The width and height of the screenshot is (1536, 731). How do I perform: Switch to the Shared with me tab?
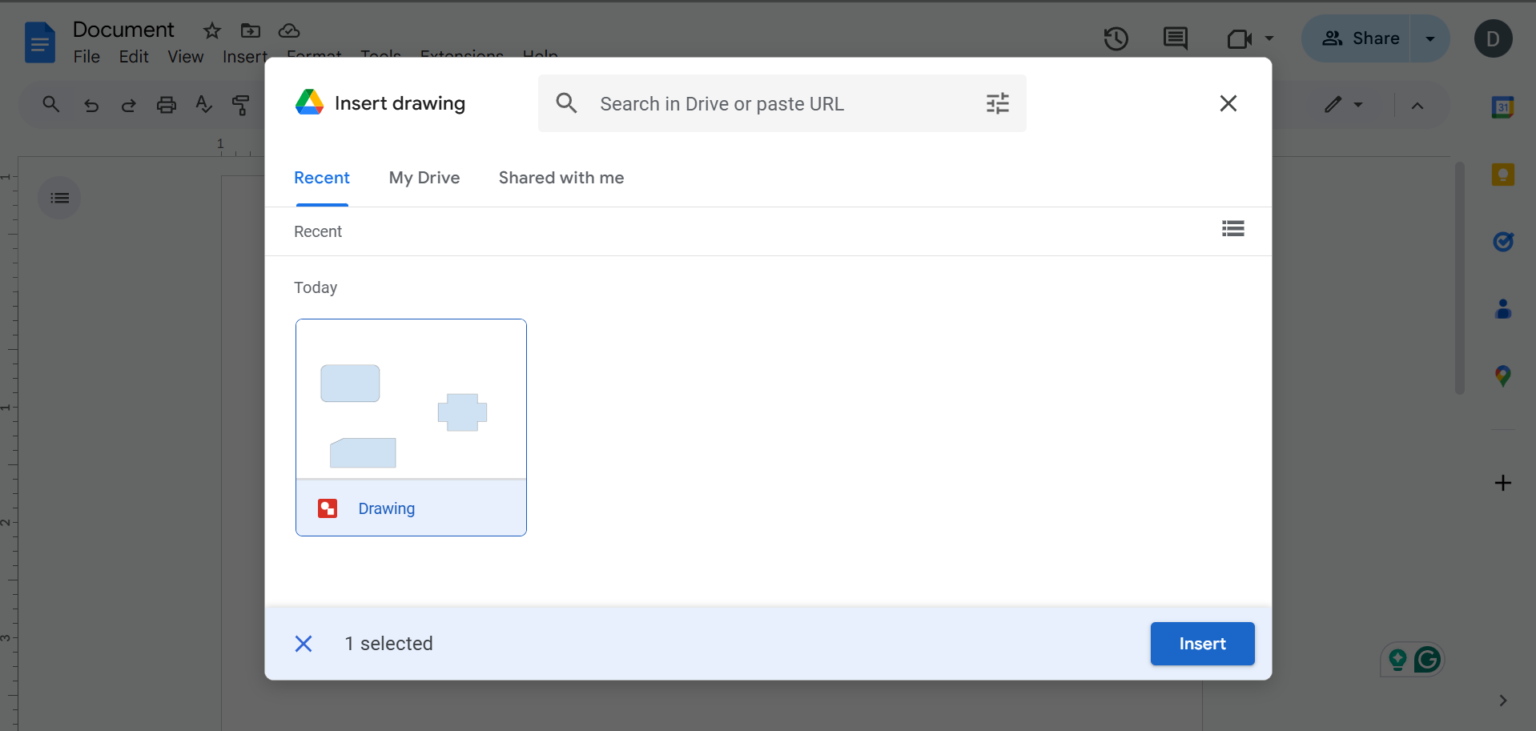click(561, 177)
